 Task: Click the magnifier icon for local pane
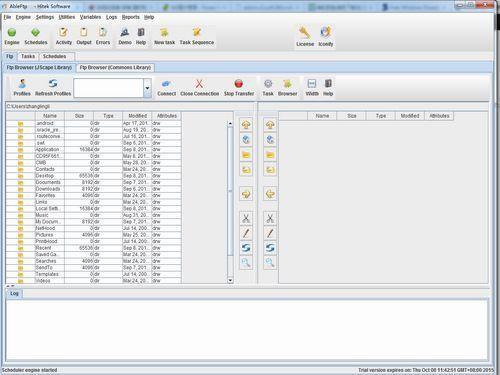point(246,262)
